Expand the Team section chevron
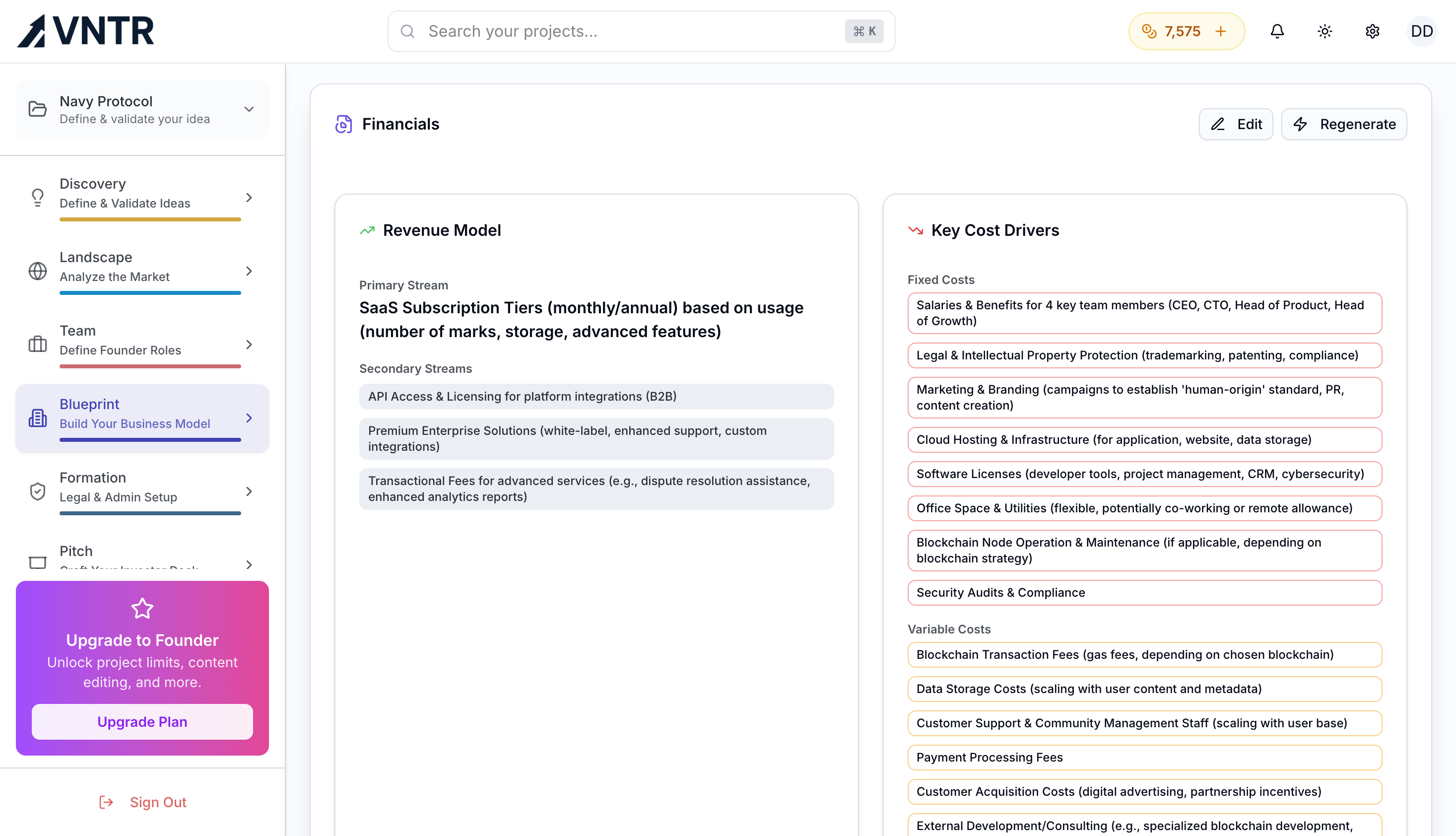Screen dimensions: 1456x836 click(249, 344)
